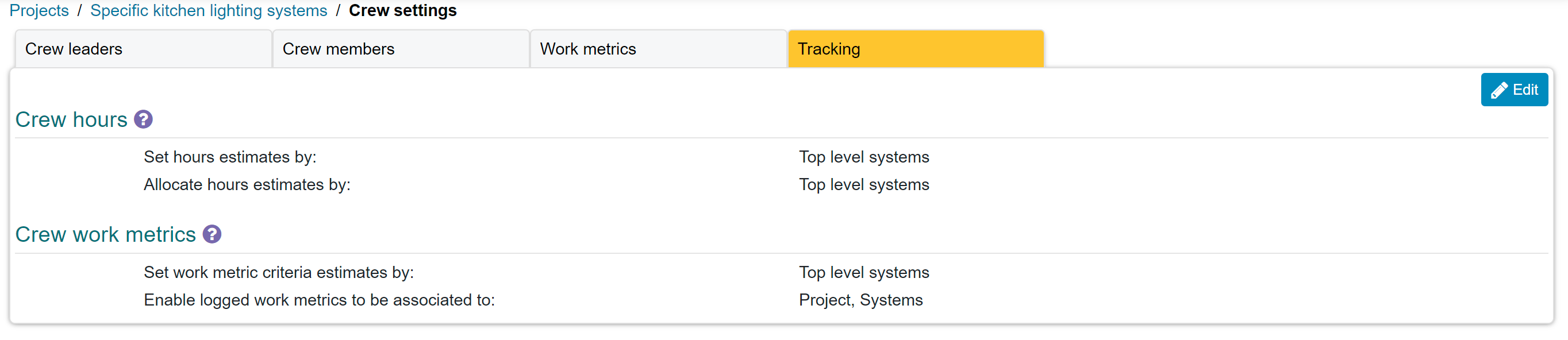Switch to the Crew leaders tab
Viewport: 1568px width, 340px height.
click(143, 49)
